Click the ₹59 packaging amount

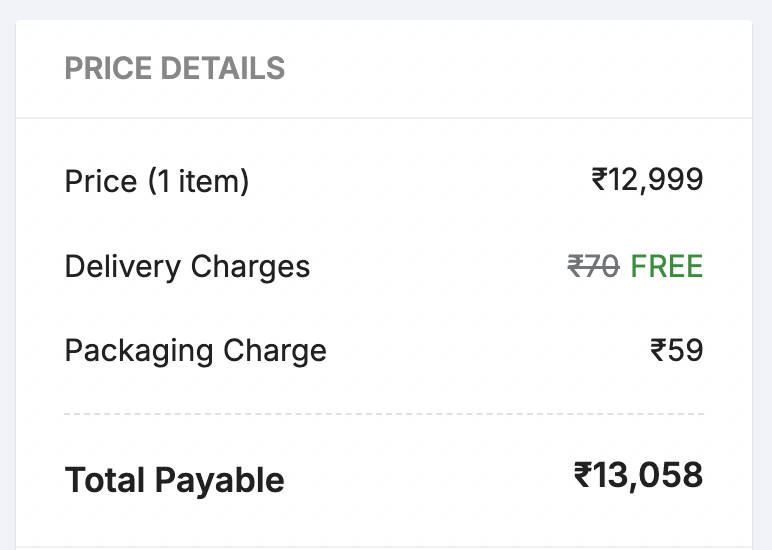(x=677, y=351)
